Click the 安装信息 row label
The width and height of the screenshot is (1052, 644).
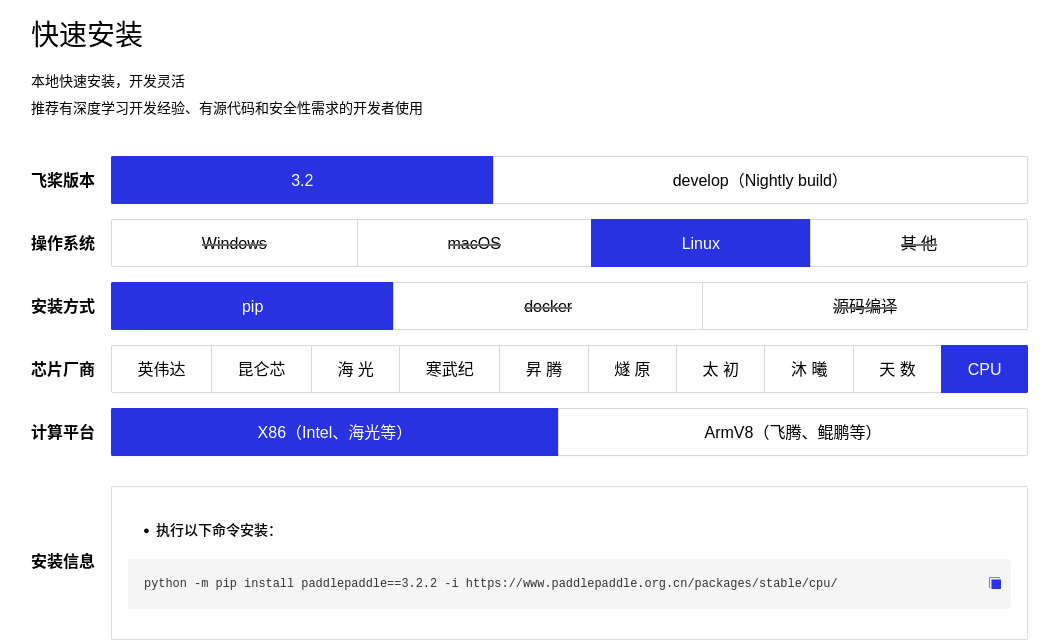coord(63,561)
